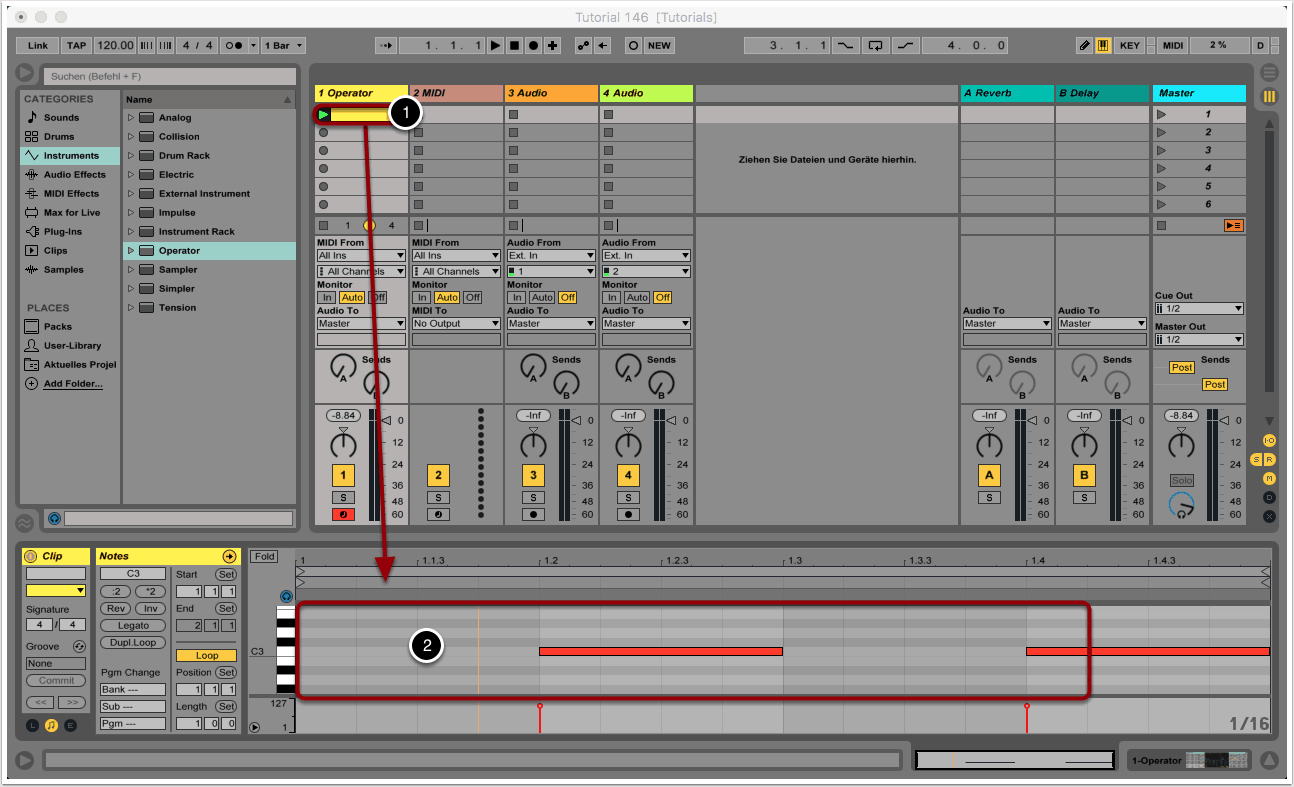Screen dimensions: 1294x787
Task: Select the Sampler instrument in list
Action: [x=178, y=270]
